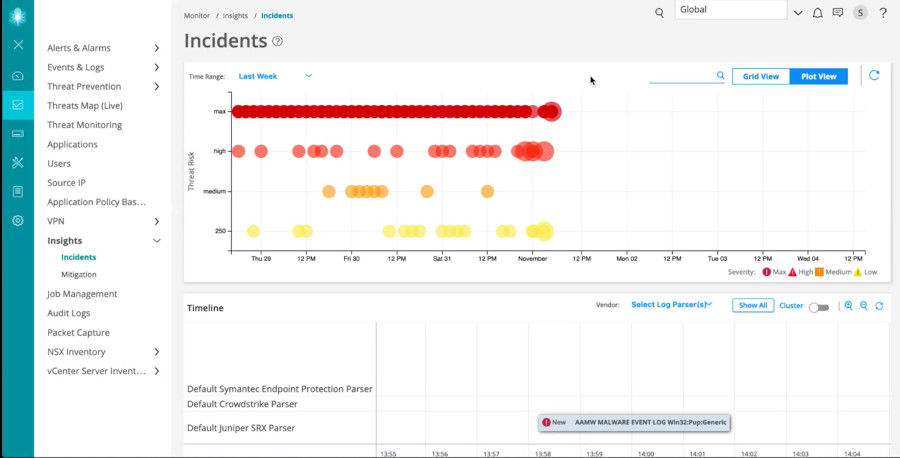Open the notifications bell icon
The height and width of the screenshot is (458, 900).
pyautogui.click(x=817, y=13)
